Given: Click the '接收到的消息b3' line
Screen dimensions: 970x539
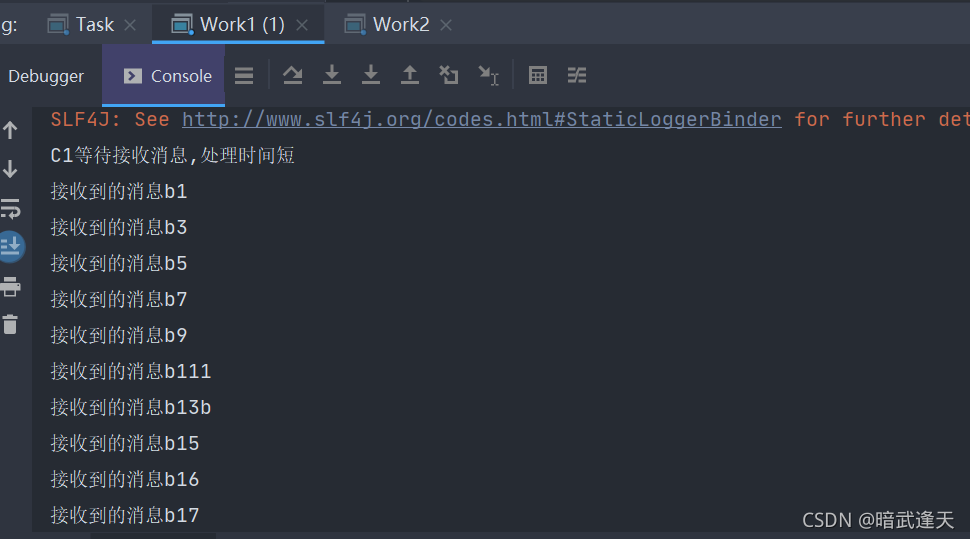Looking at the screenshot, I should click(x=119, y=227).
